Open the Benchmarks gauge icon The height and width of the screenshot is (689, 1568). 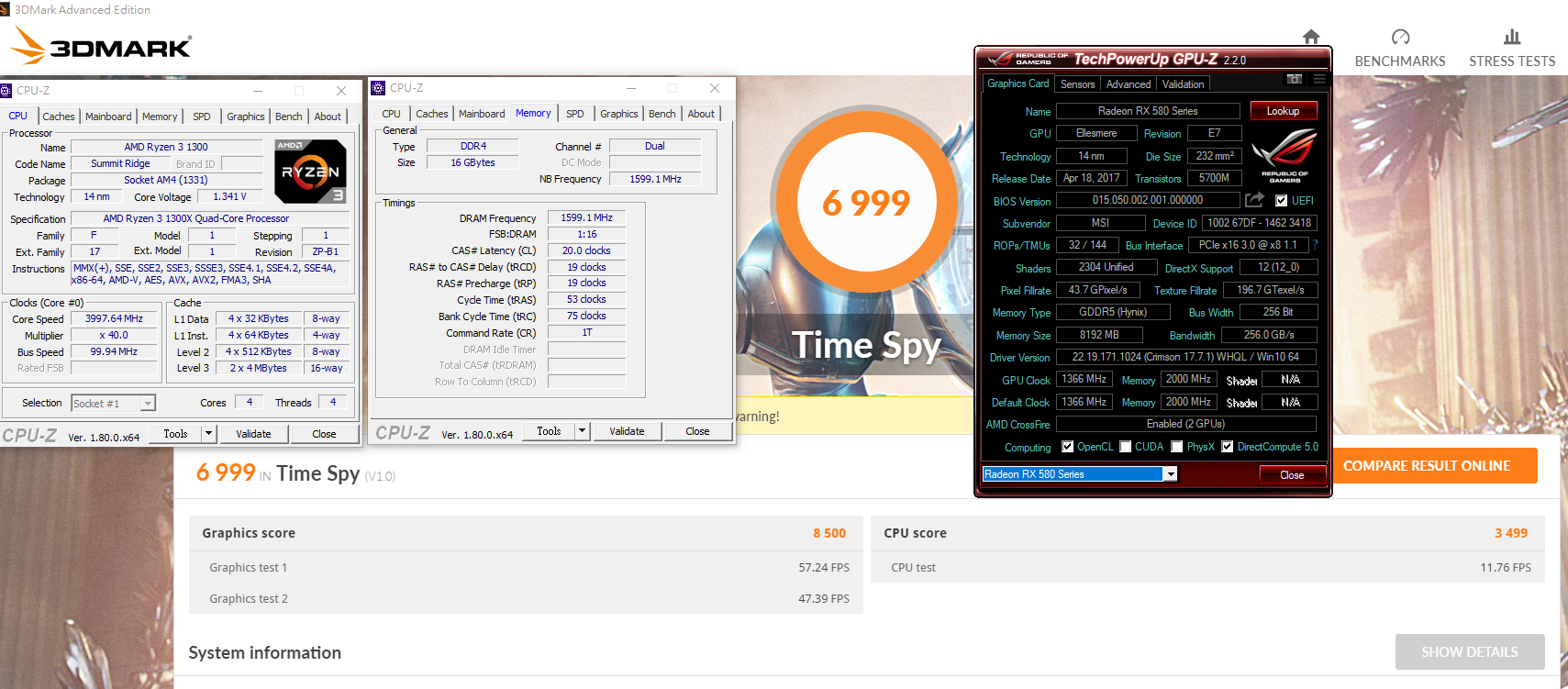pyautogui.click(x=1400, y=37)
